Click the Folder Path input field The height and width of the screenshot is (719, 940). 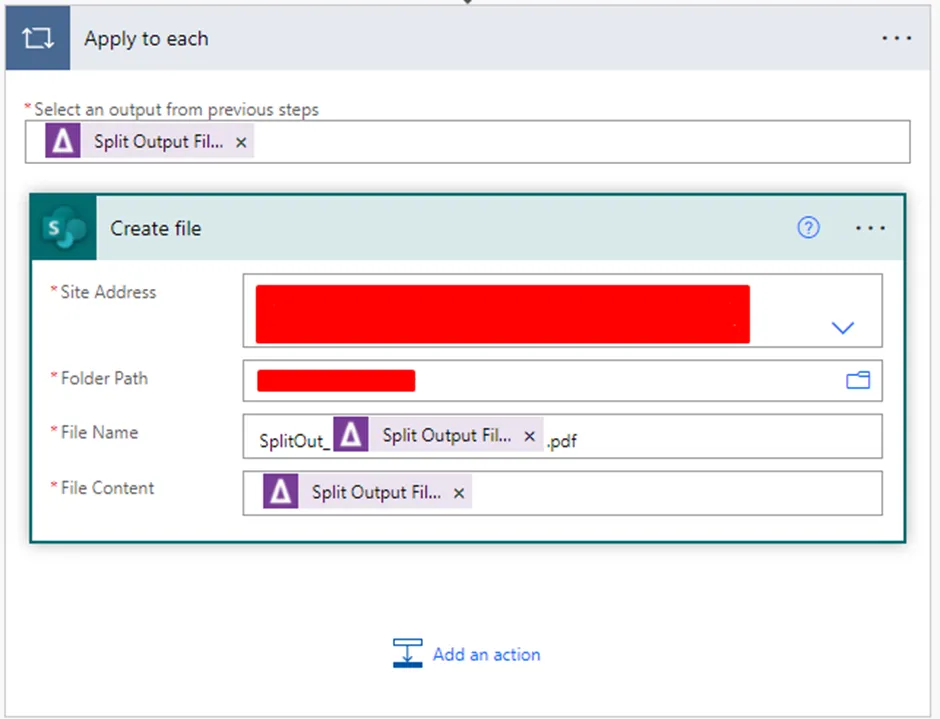point(620,381)
